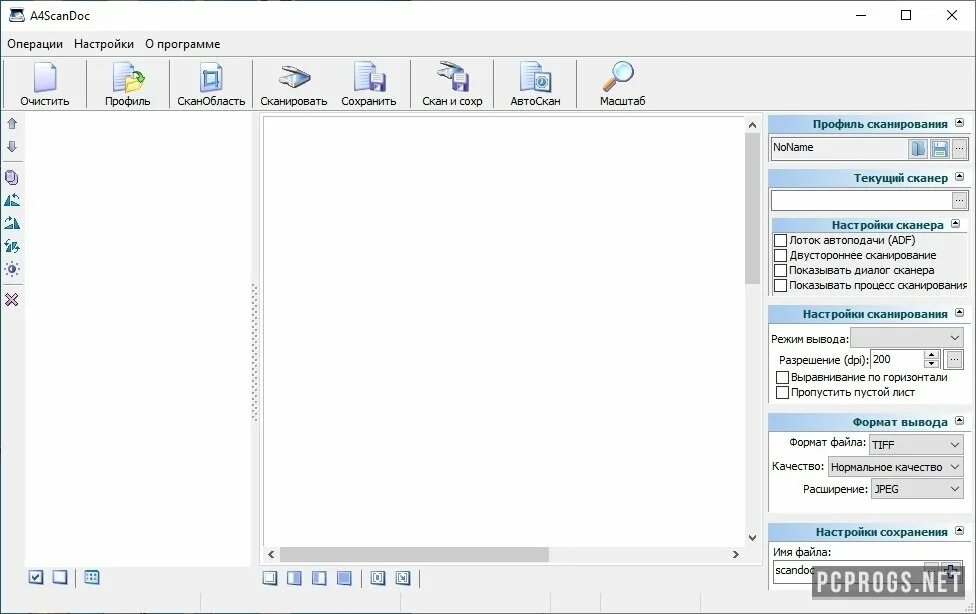The image size is (976, 614).
Task: Move page up with the up arrow icon
Action: 12,123
